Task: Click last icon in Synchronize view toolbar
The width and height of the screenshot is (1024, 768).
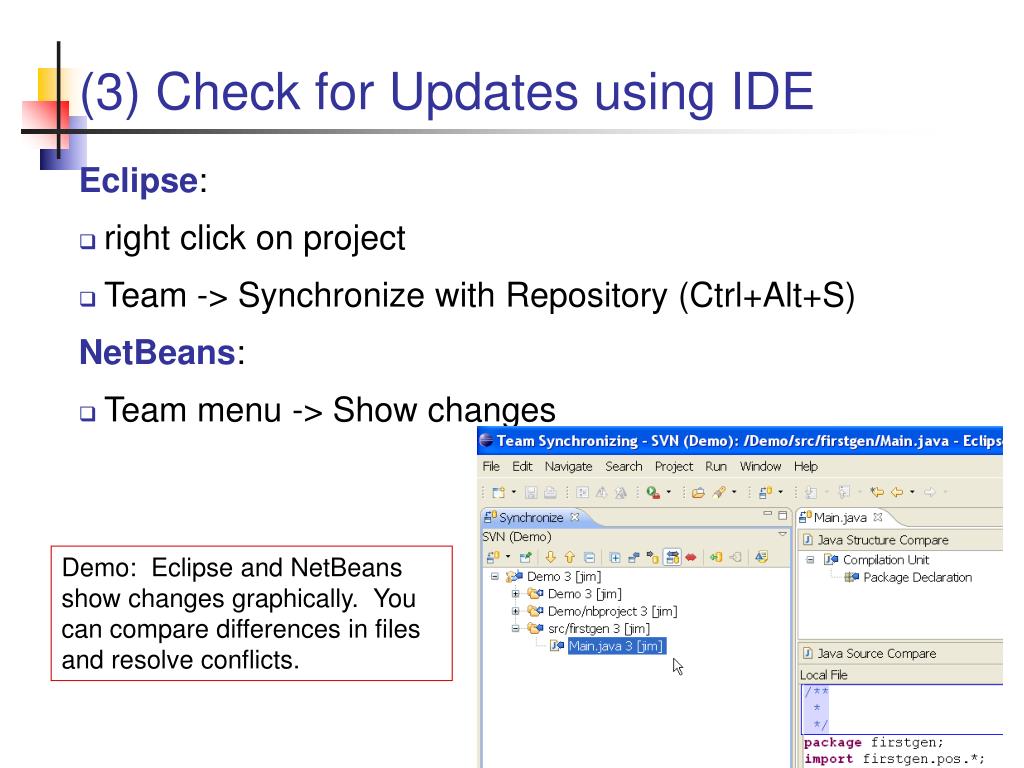Action: click(x=761, y=557)
